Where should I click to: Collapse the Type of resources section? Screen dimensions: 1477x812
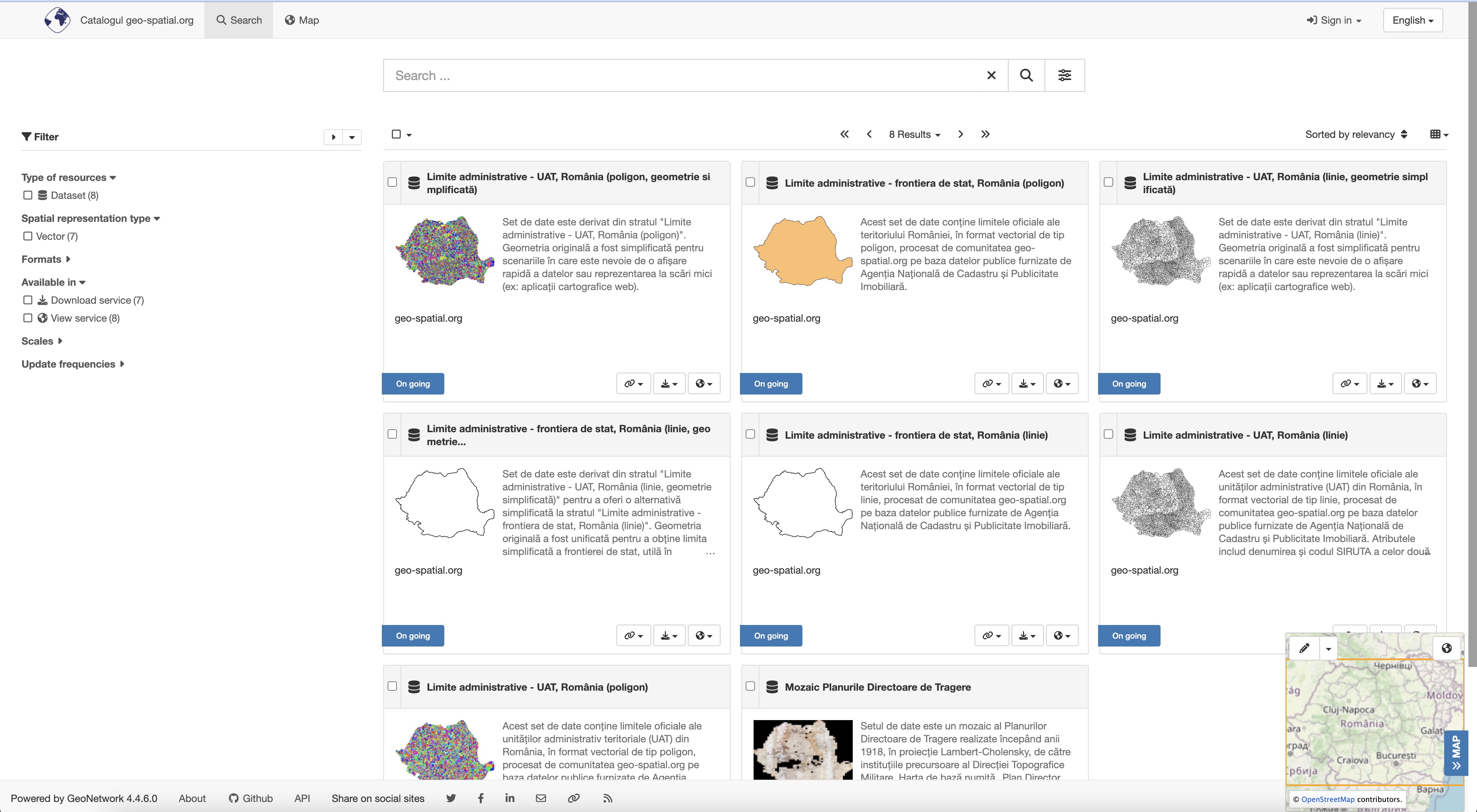pyautogui.click(x=69, y=178)
